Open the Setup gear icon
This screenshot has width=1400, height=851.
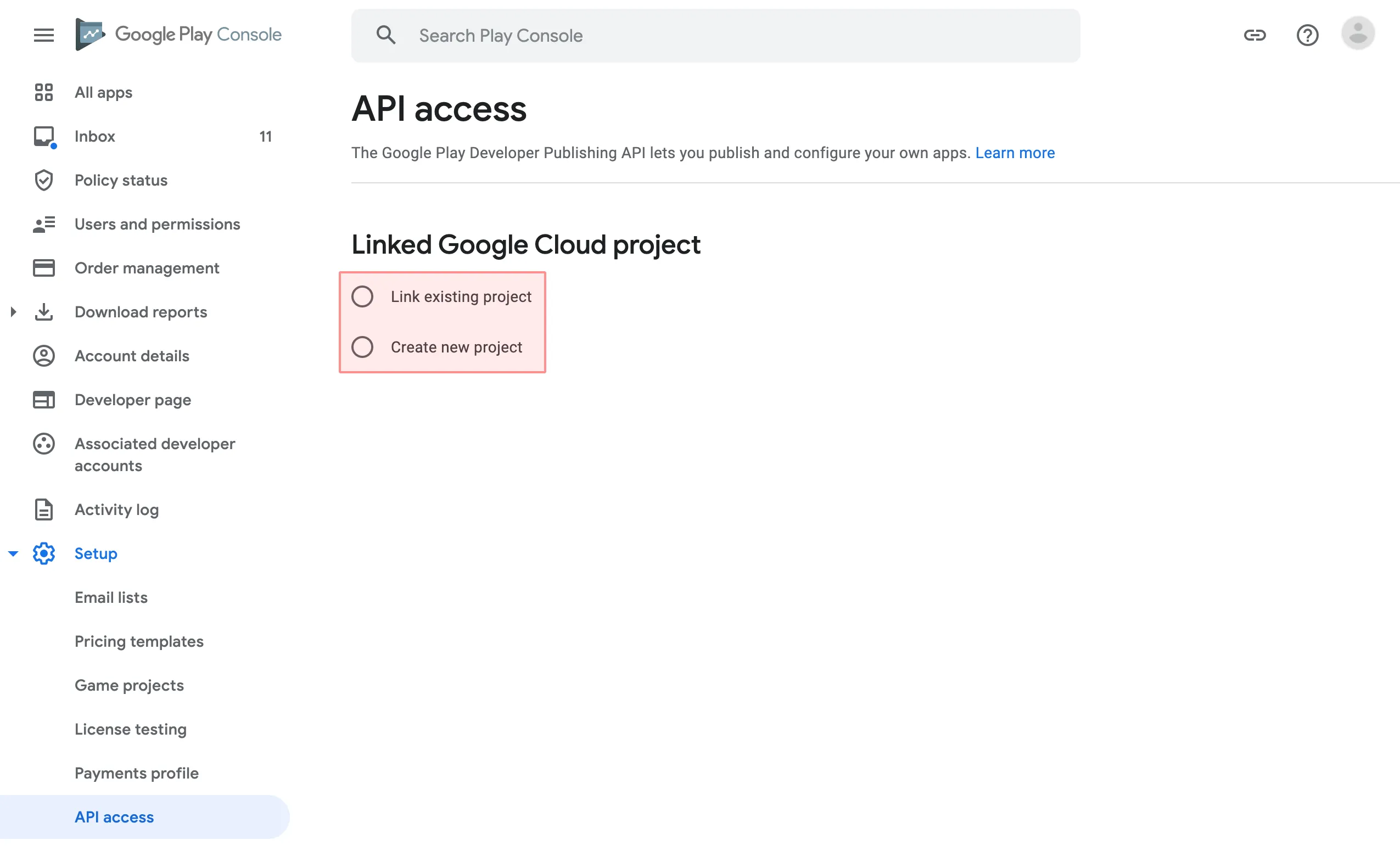(44, 553)
